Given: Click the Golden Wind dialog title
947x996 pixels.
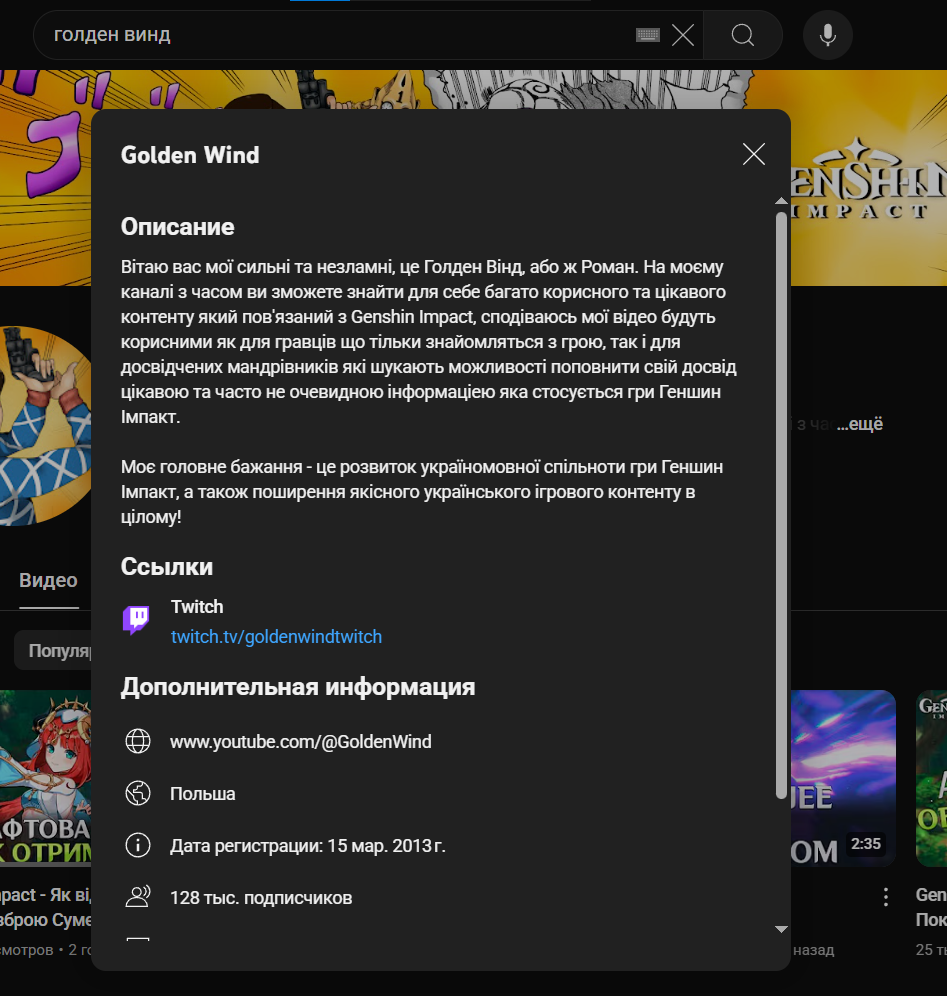Looking at the screenshot, I should point(190,154).
